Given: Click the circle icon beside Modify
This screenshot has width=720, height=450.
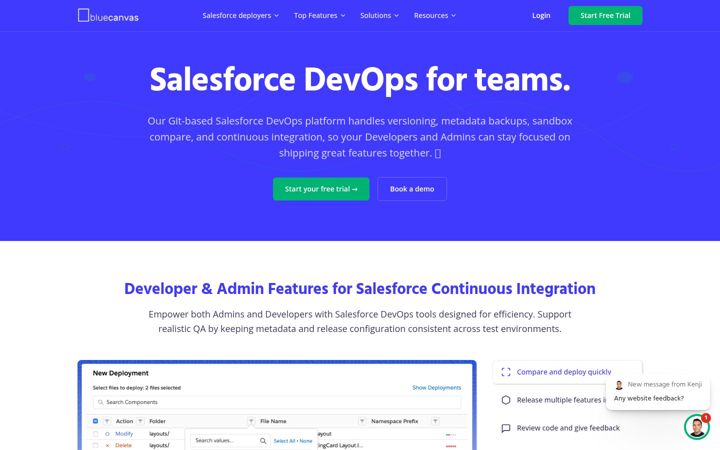Looking at the screenshot, I should [x=107, y=433].
